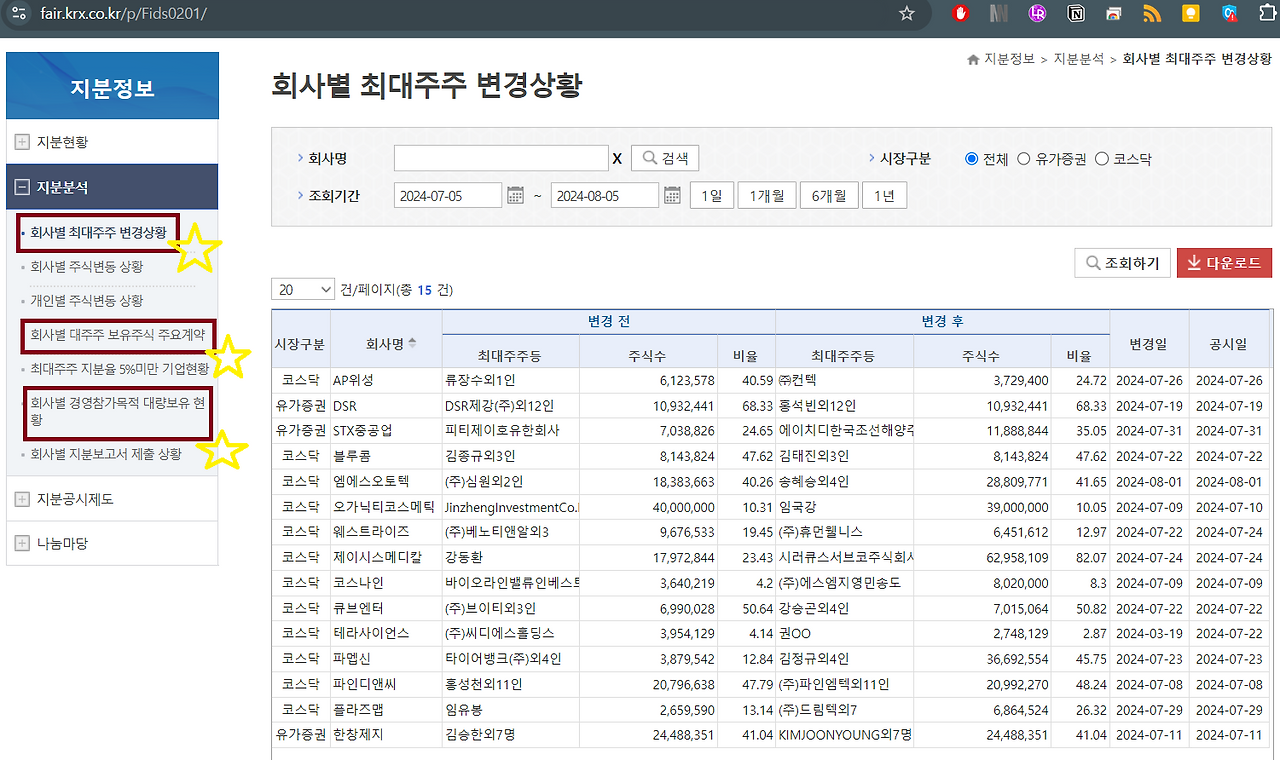Select the 테라사이언스 company cell
Image resolution: width=1280 pixels, height=760 pixels.
tap(386, 633)
